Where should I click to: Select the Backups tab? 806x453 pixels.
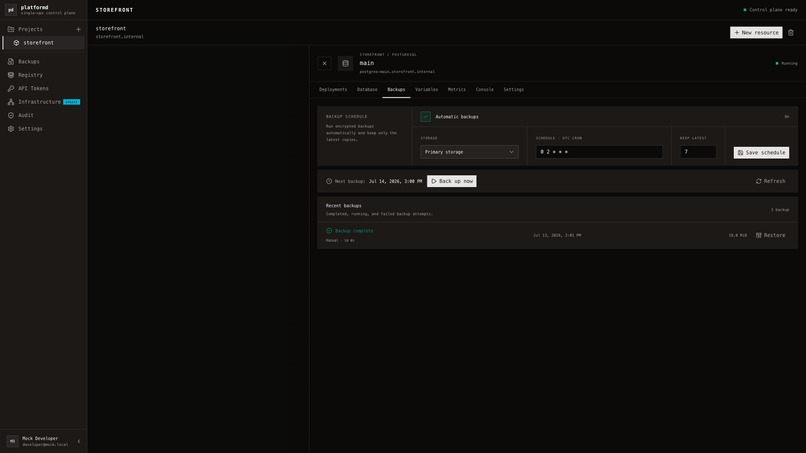396,89
